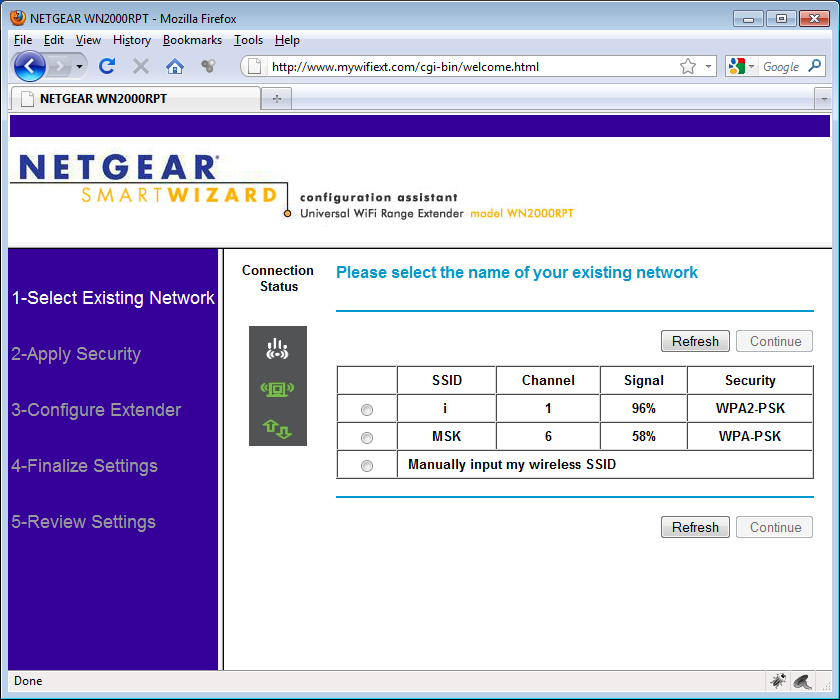Image resolution: width=840 pixels, height=700 pixels.
Task: Click the MSK SSID cell
Action: pos(447,436)
